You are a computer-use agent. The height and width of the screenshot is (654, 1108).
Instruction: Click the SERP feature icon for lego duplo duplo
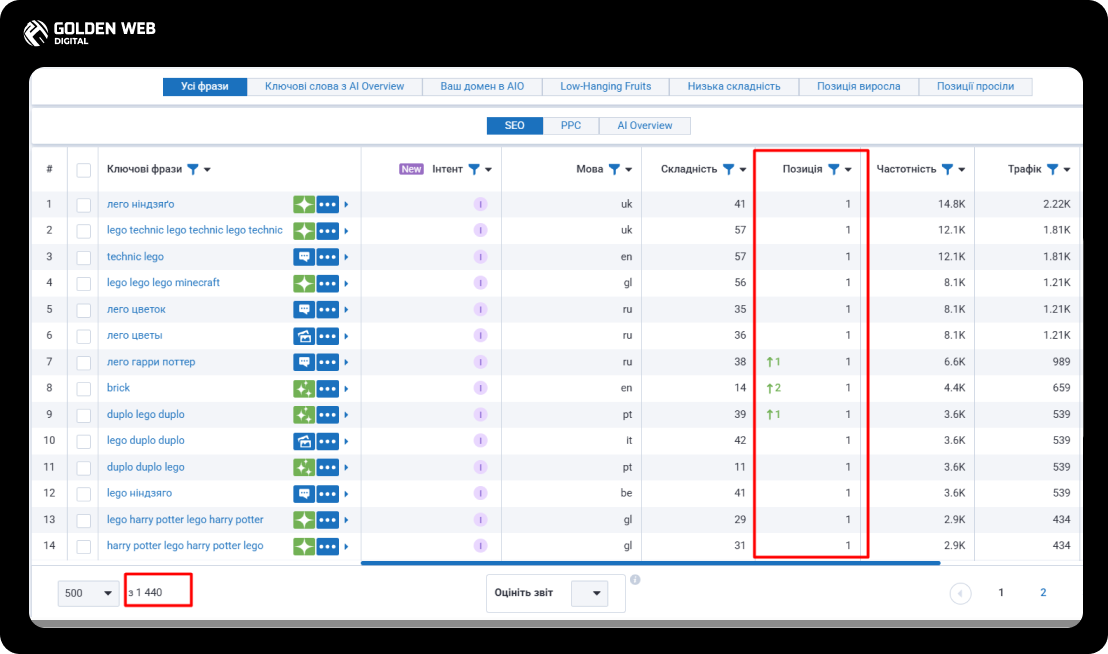(304, 441)
